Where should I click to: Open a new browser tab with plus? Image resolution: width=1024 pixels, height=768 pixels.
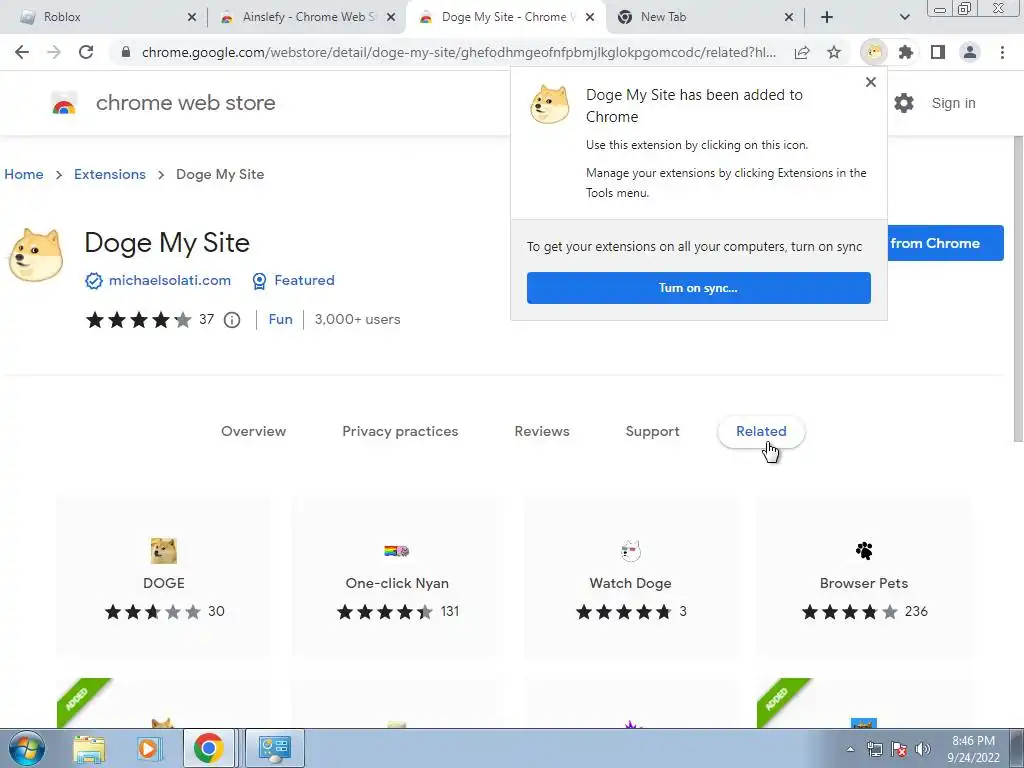[827, 17]
